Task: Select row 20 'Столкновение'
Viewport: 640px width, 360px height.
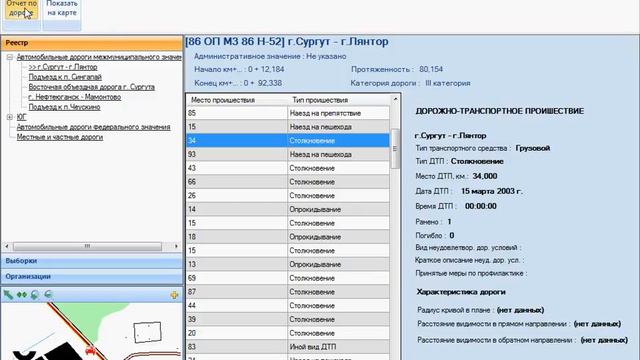Action: coord(288,333)
